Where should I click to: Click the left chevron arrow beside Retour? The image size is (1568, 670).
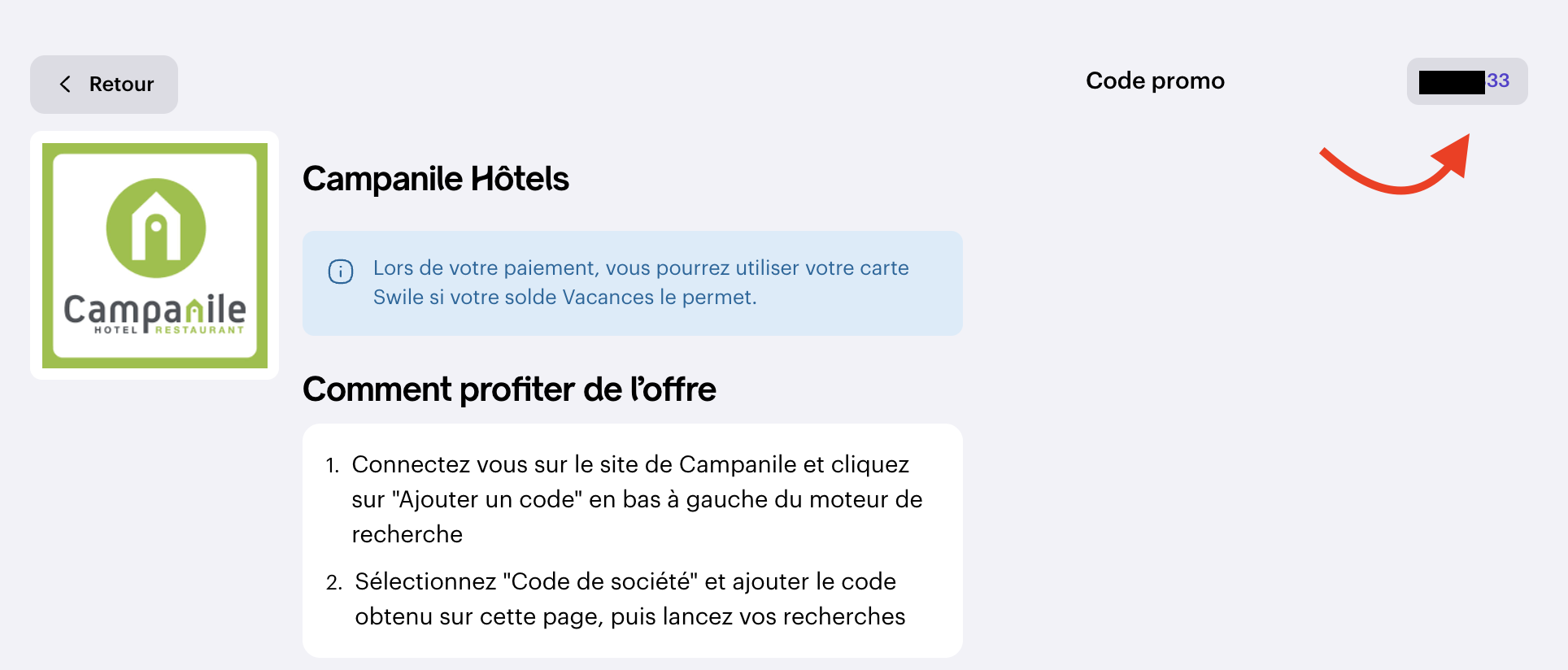pyautogui.click(x=65, y=85)
